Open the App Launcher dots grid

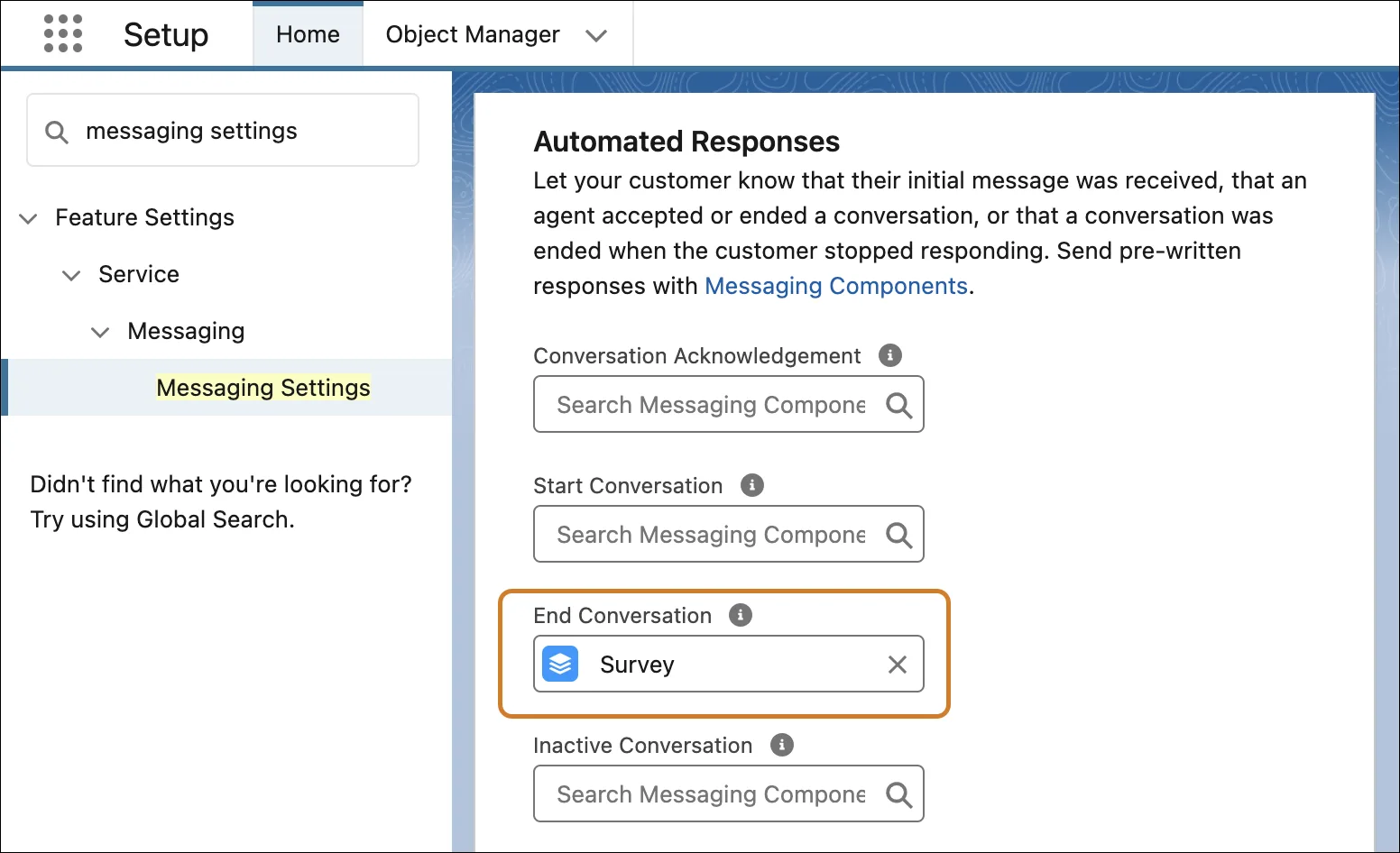pyautogui.click(x=63, y=33)
